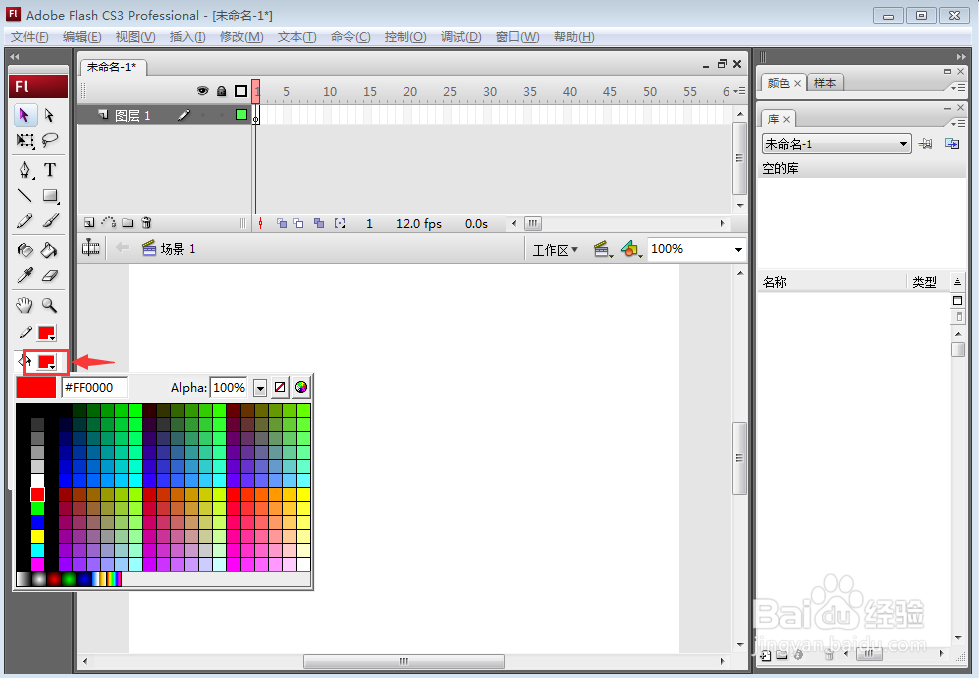Toggle show all layers as outlines

pyautogui.click(x=241, y=91)
